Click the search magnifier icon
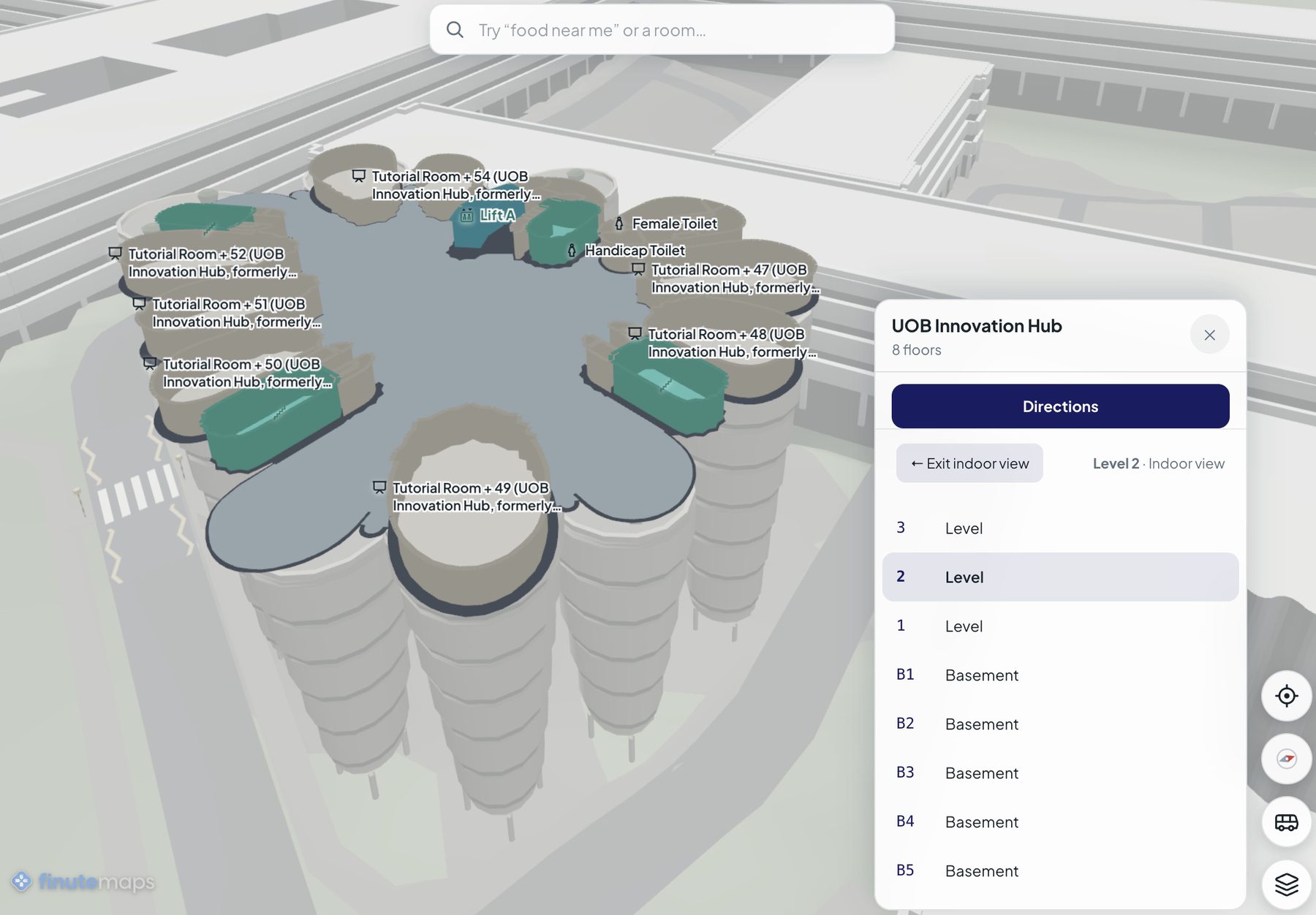1316x915 pixels. [455, 30]
